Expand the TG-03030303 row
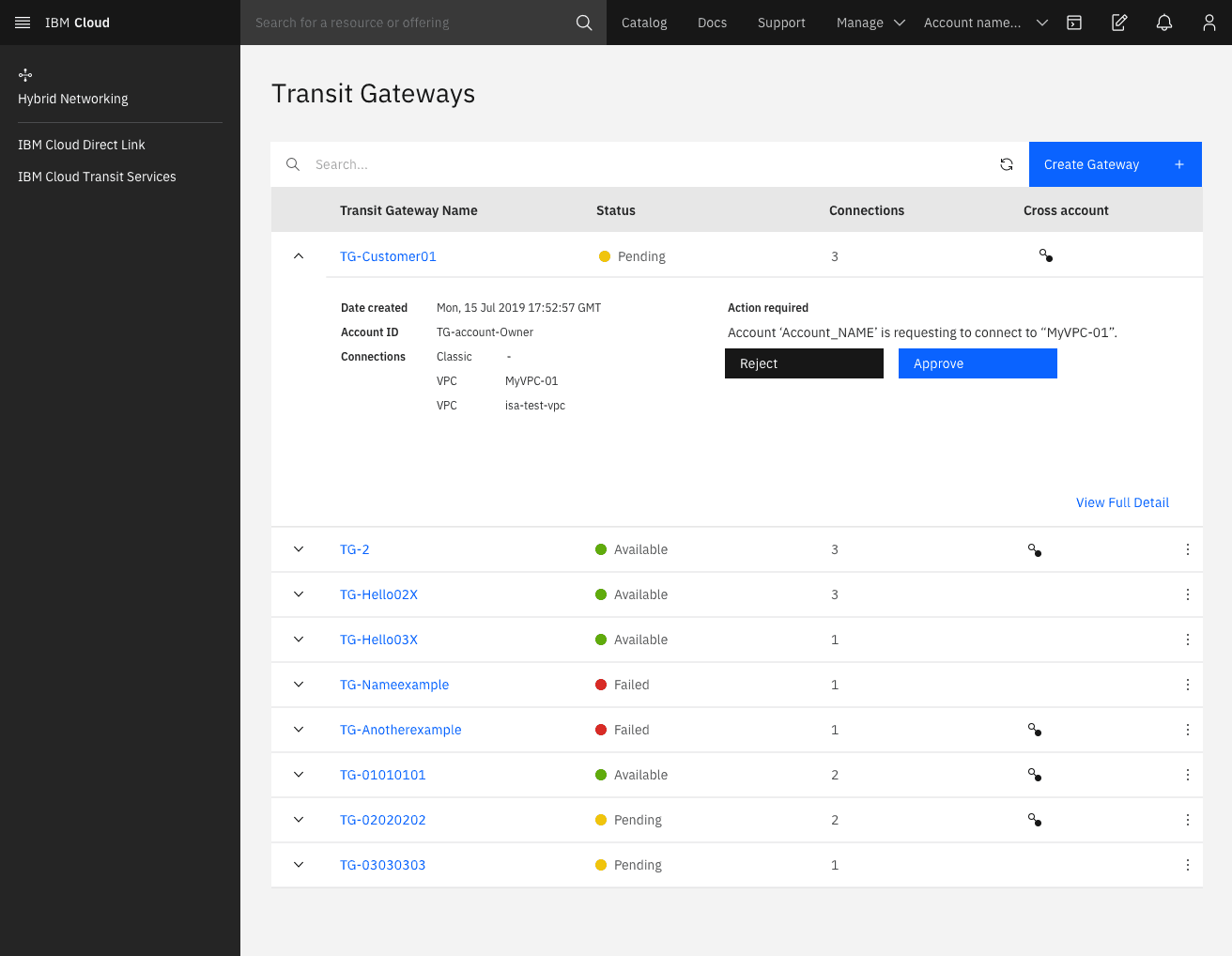The width and height of the screenshot is (1232, 956). pos(299,865)
